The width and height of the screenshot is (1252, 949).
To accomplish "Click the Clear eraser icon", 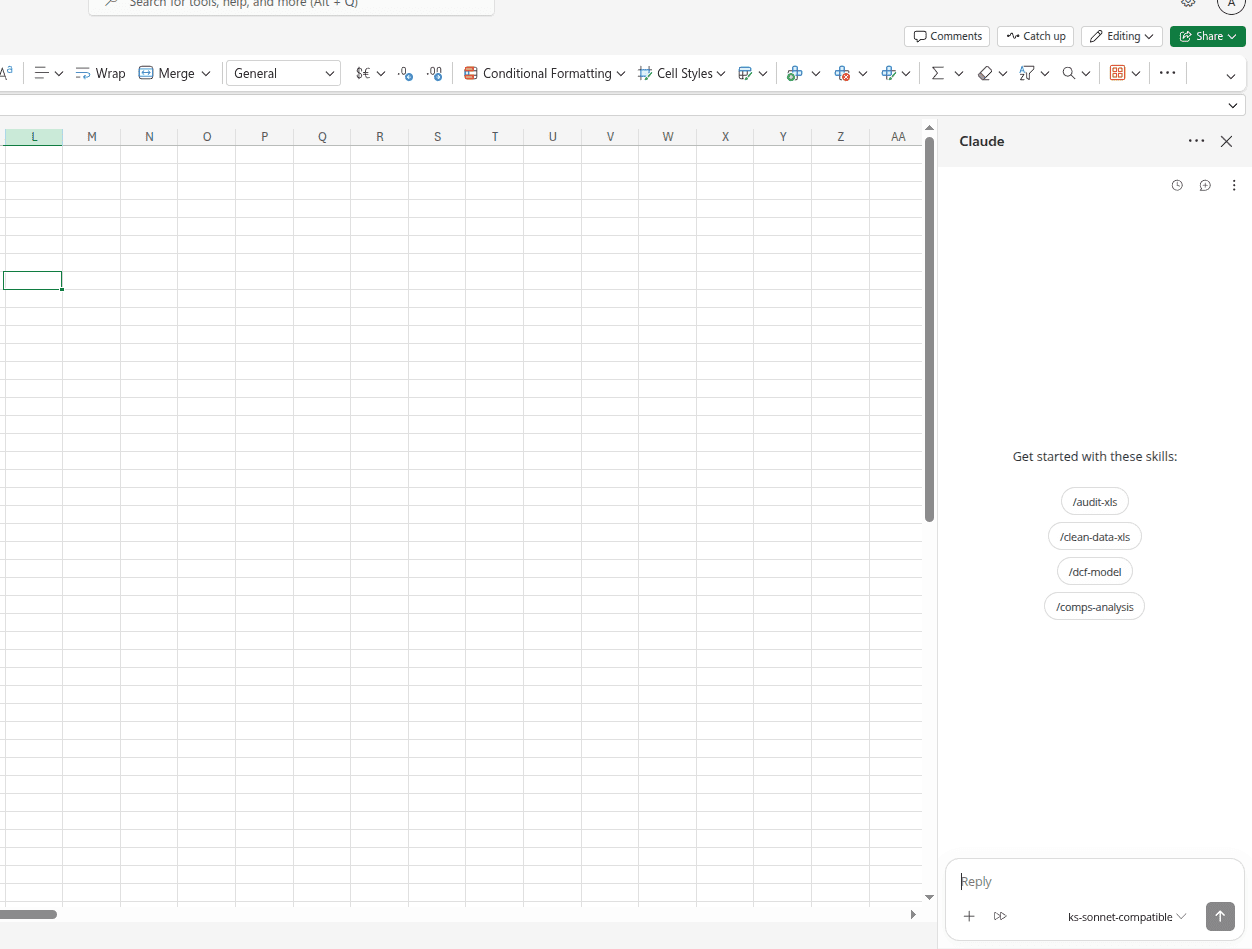I will (985, 73).
